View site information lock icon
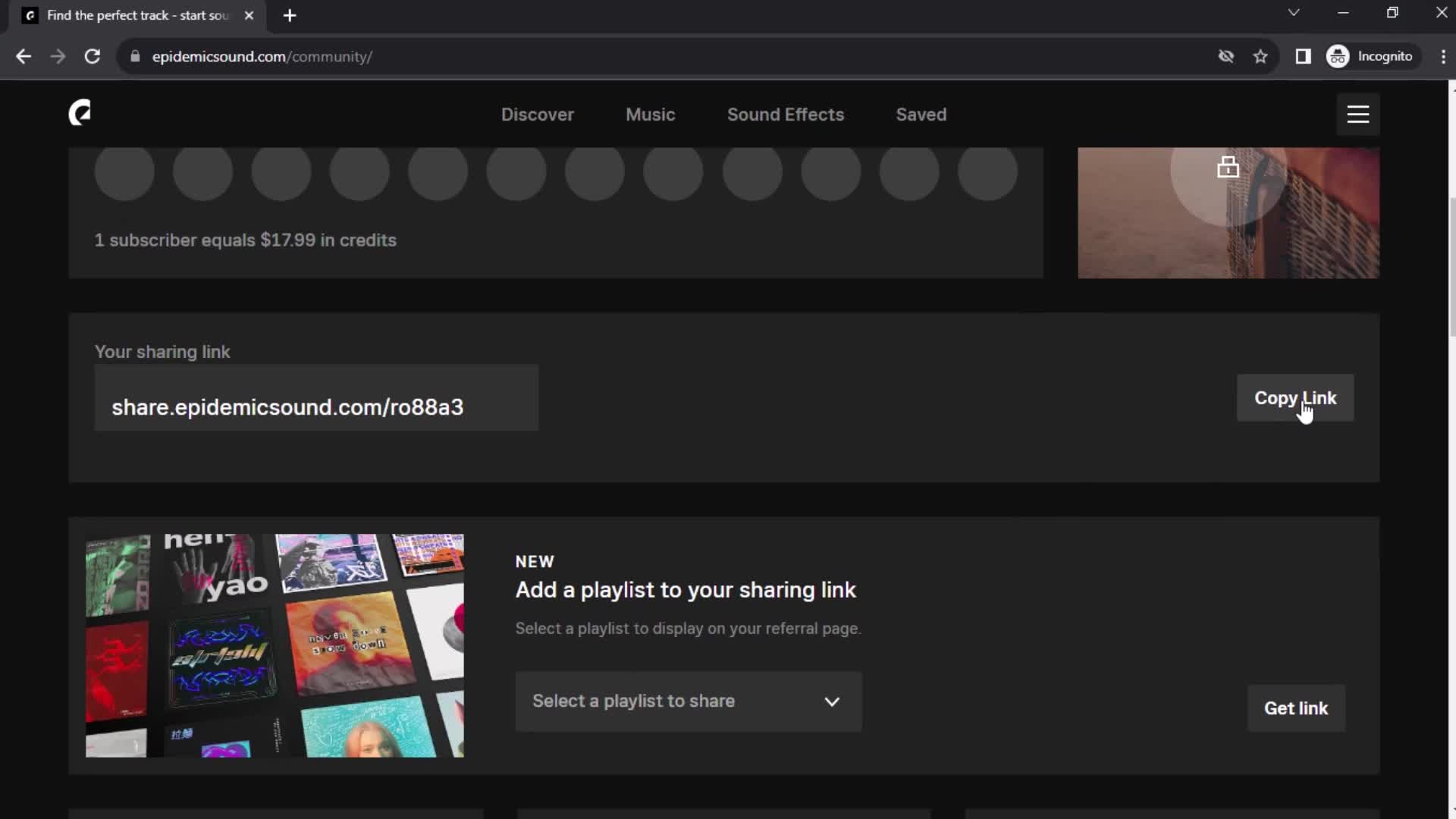Screen dimensions: 1456x819 point(135,56)
